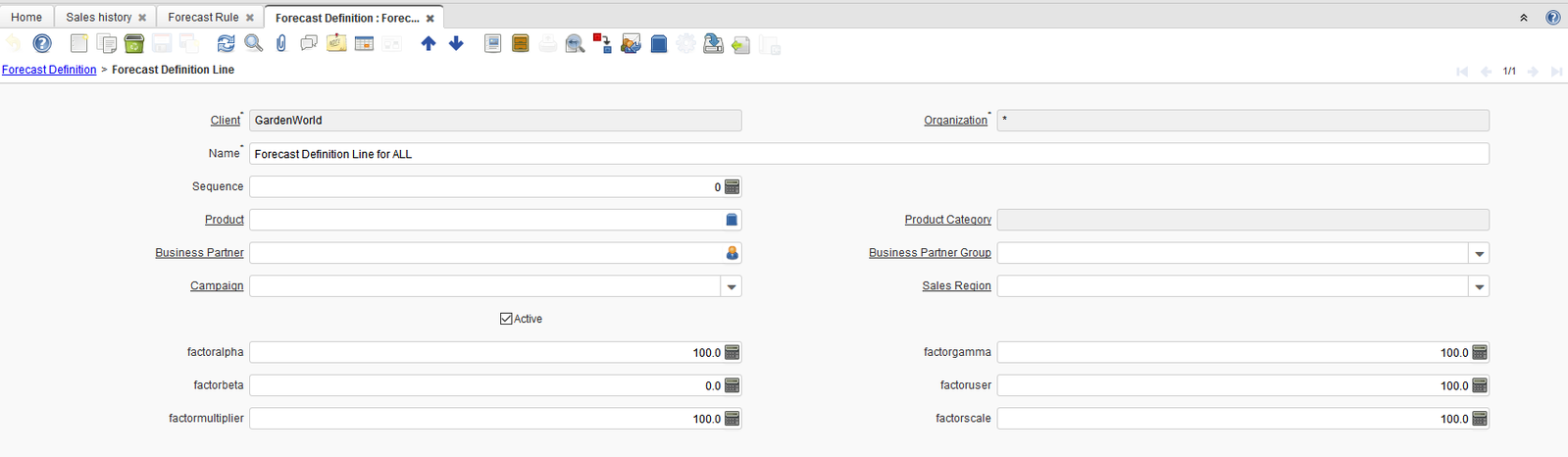Click the Forecast Definition breadcrumb link
1568x457 pixels.
[49, 70]
